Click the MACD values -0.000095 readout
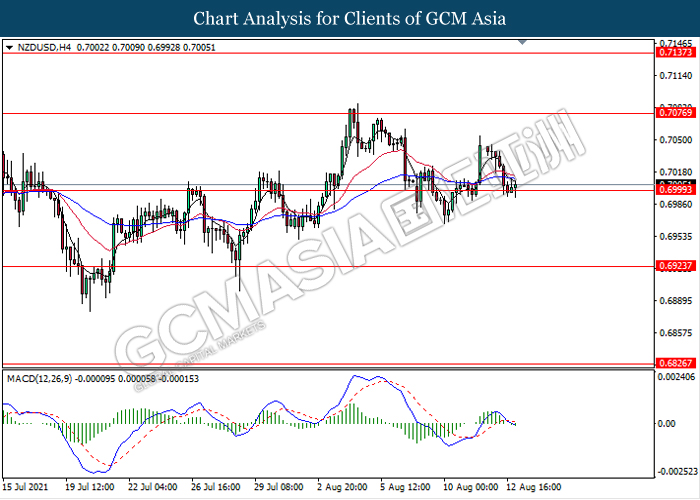 (x=95, y=379)
